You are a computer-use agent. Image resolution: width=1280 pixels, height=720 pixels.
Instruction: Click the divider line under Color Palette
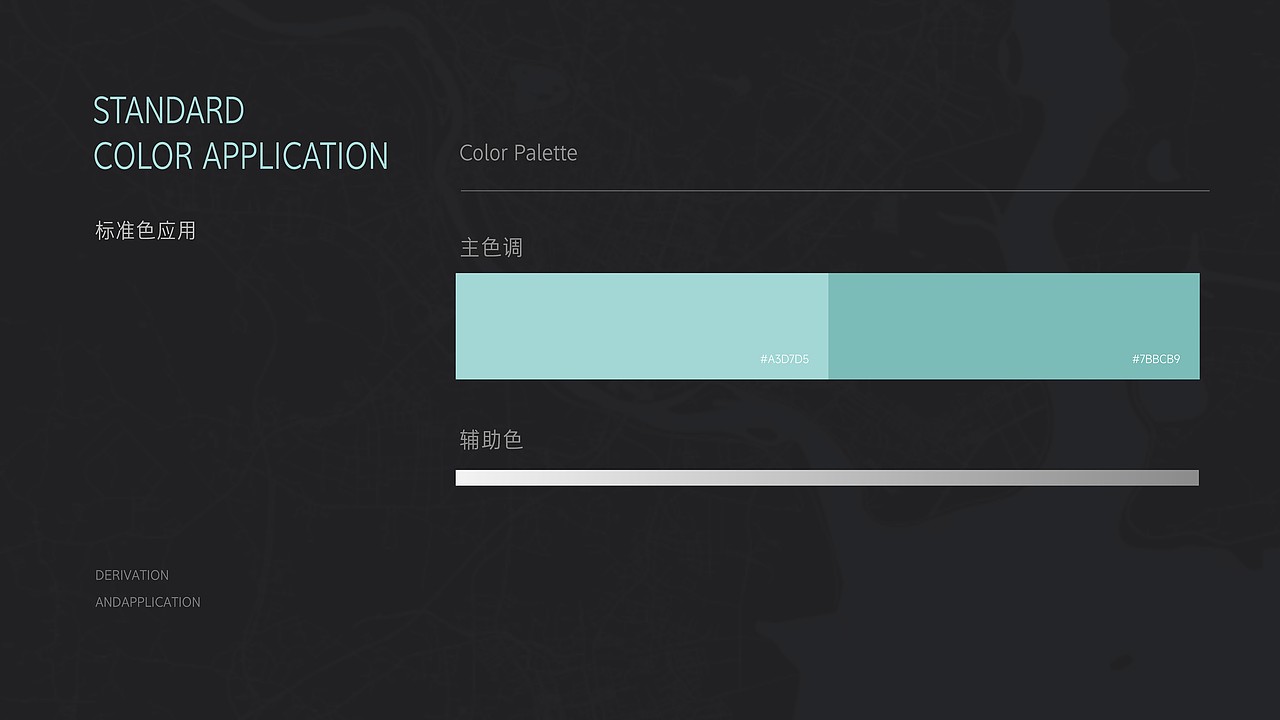tap(834, 190)
